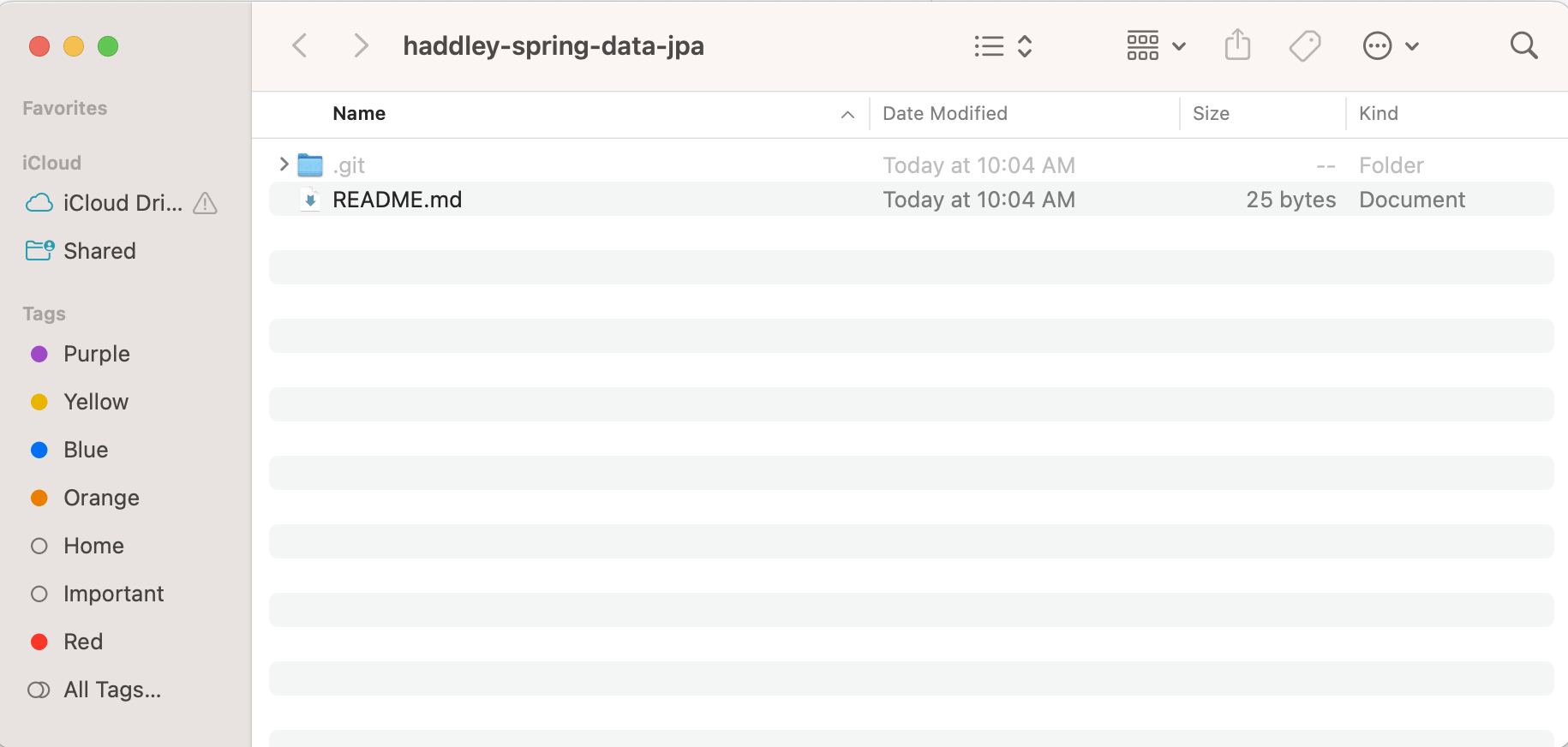Sort by the Size column header
Viewport: 1568px width, 747px height.
click(1211, 114)
